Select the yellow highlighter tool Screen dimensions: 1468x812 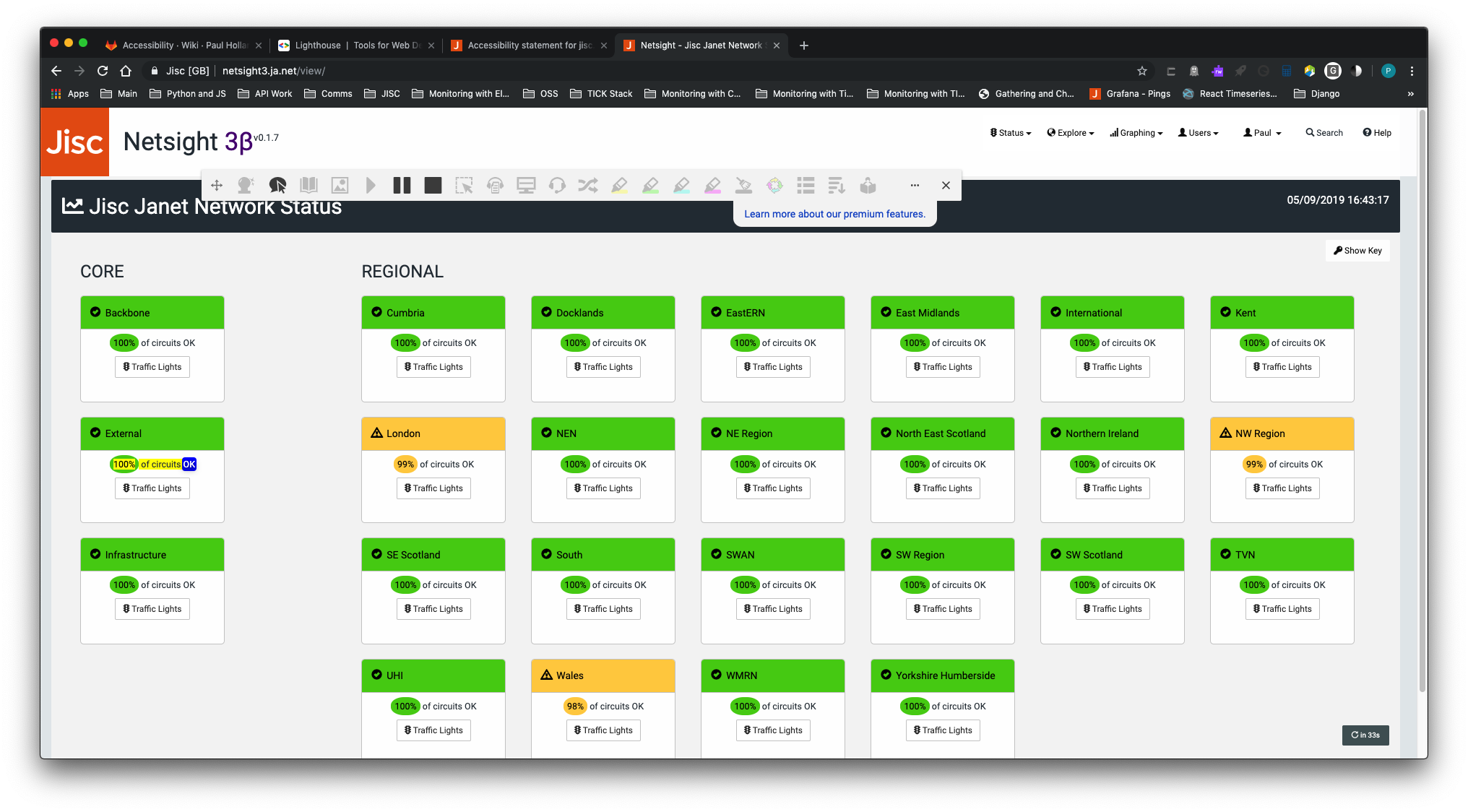click(619, 186)
